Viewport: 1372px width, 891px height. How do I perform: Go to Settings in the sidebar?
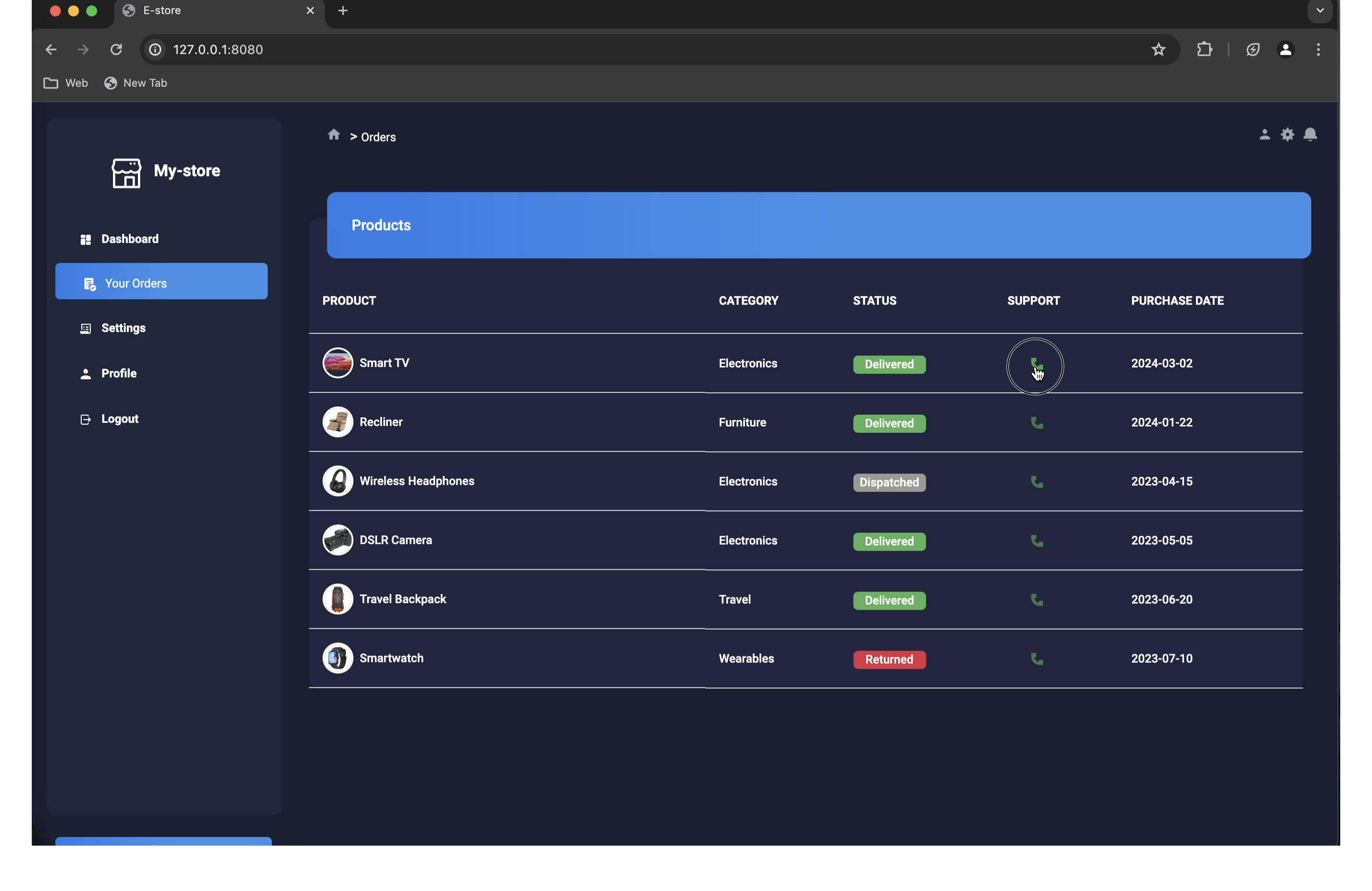[123, 328]
